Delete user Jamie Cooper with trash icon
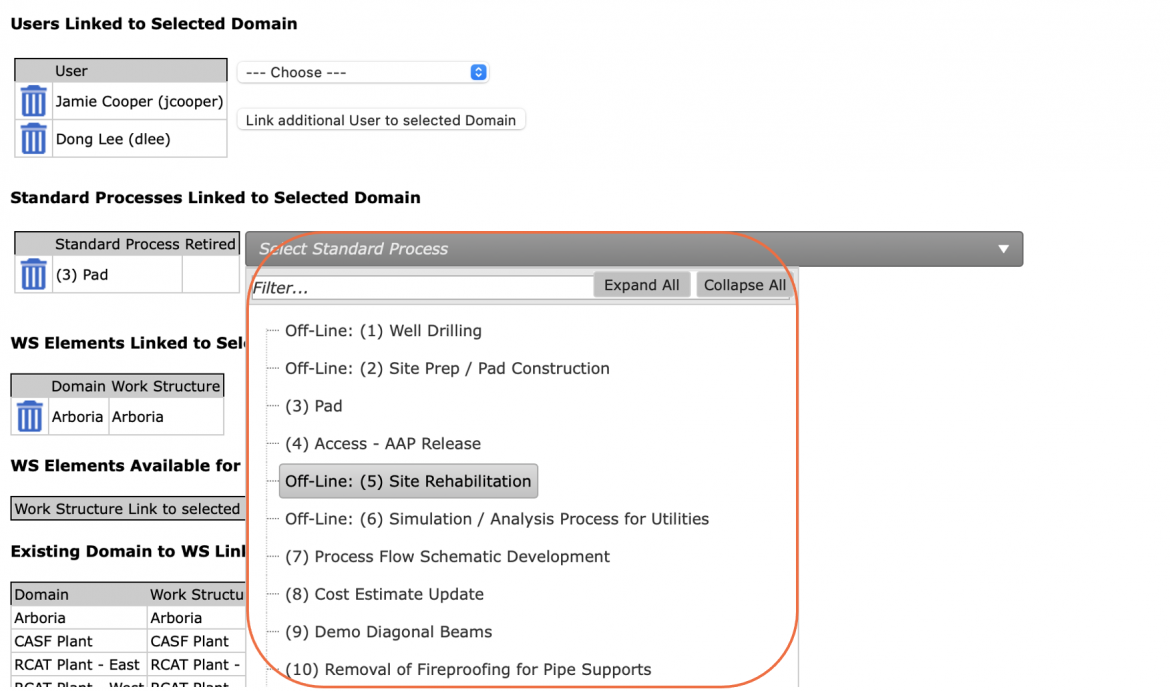 (x=33, y=101)
